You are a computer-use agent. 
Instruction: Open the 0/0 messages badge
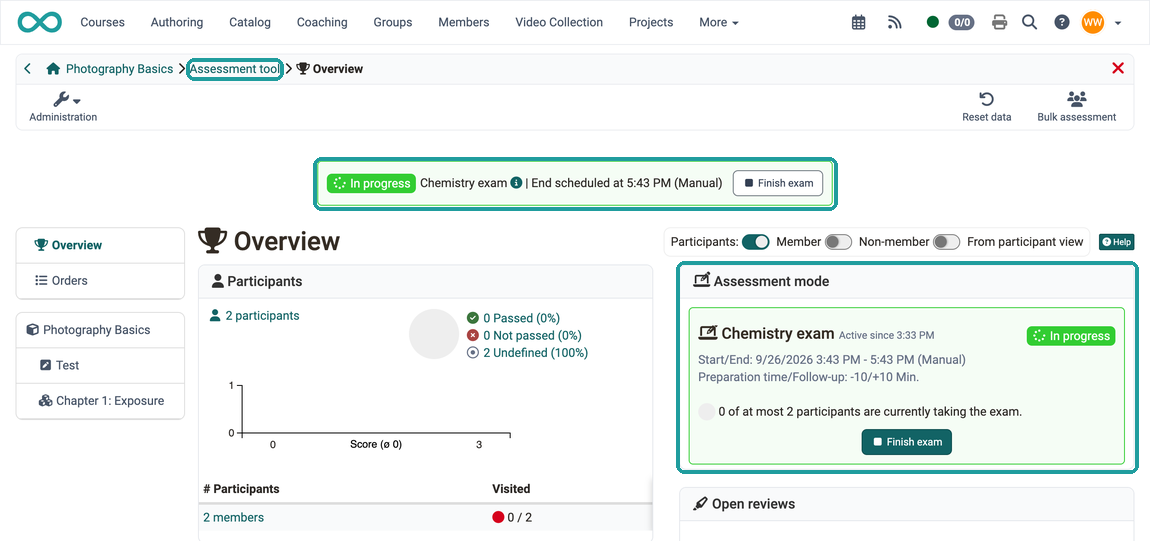[962, 23]
